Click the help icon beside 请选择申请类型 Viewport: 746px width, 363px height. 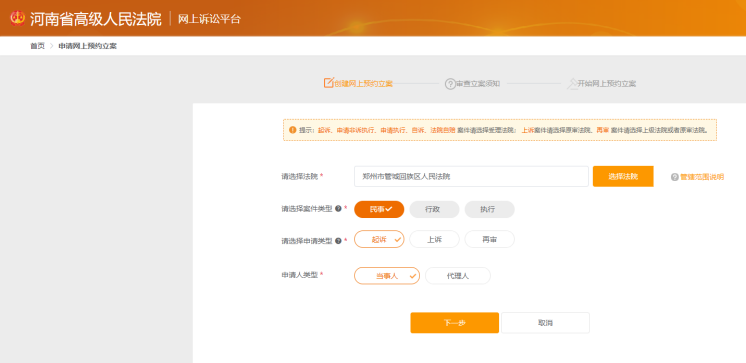tap(338, 241)
